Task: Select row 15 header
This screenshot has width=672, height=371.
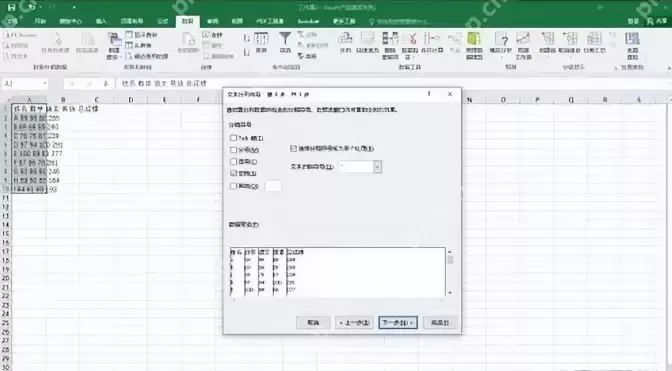Action: [6, 233]
